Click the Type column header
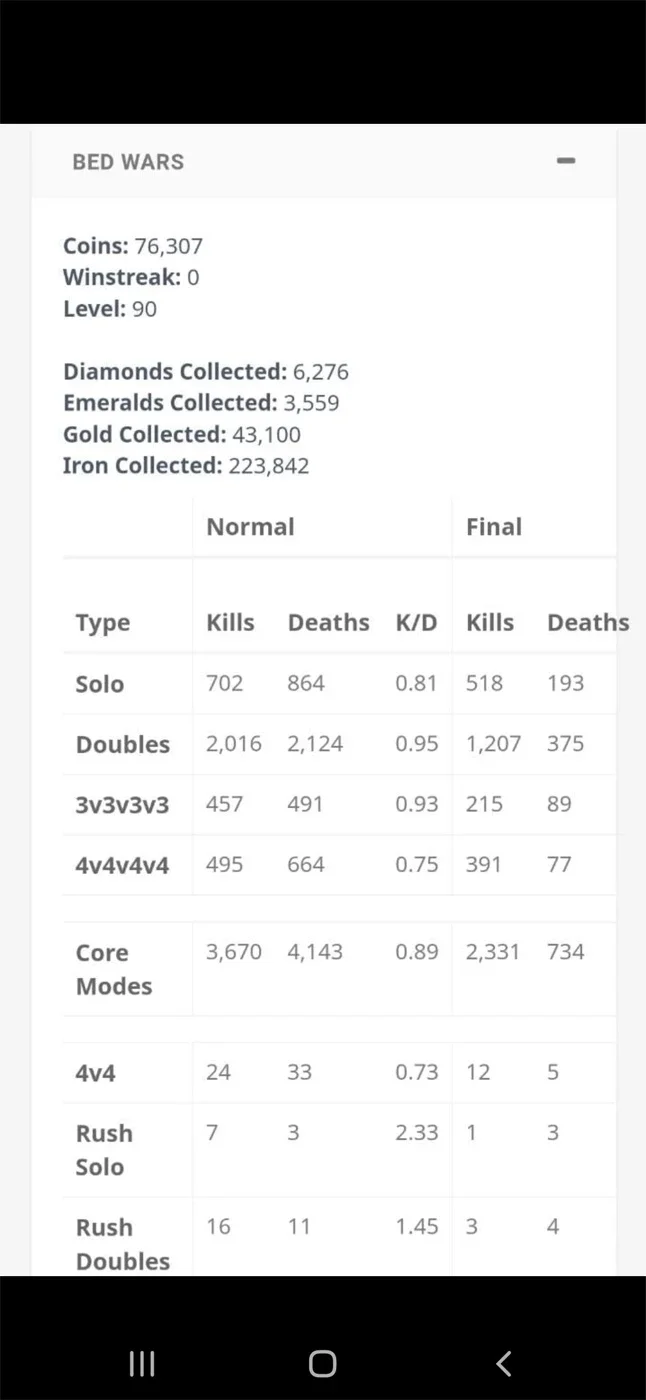646x1400 pixels. click(x=103, y=623)
